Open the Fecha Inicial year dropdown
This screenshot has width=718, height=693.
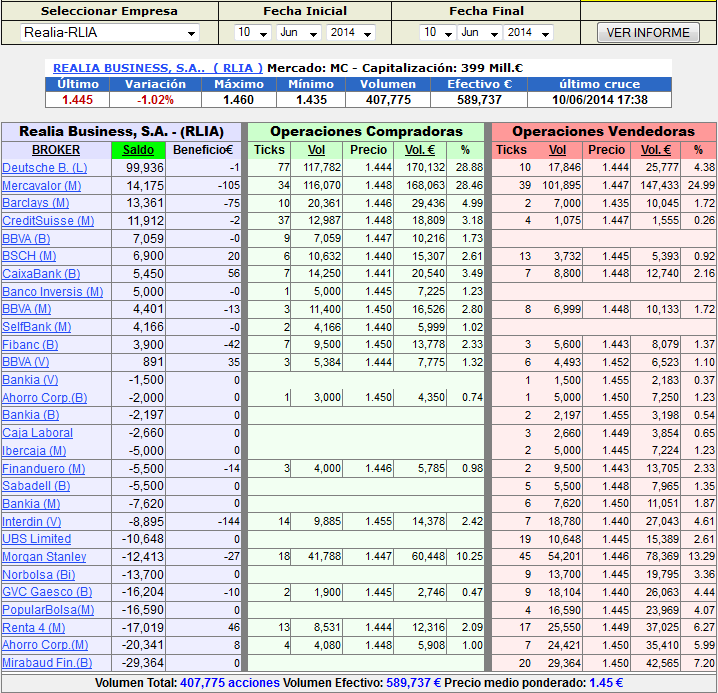[350, 33]
